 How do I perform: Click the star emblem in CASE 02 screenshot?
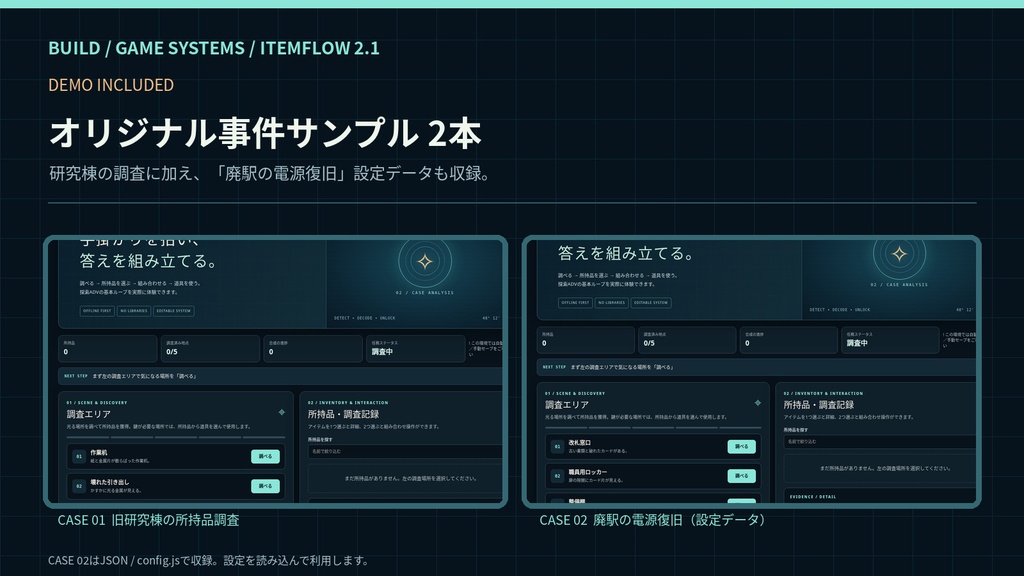pos(899,254)
